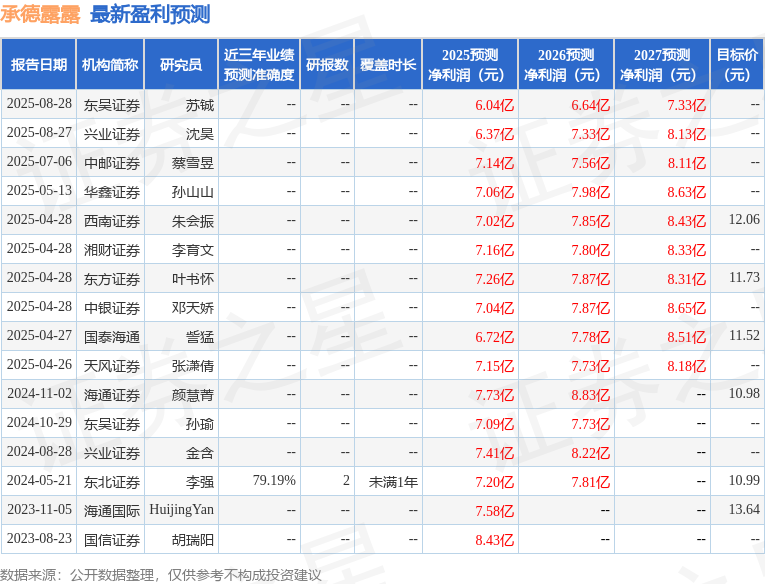Click researcher name 叶书怀
The width and height of the screenshot is (765, 584).
pyautogui.click(x=193, y=279)
